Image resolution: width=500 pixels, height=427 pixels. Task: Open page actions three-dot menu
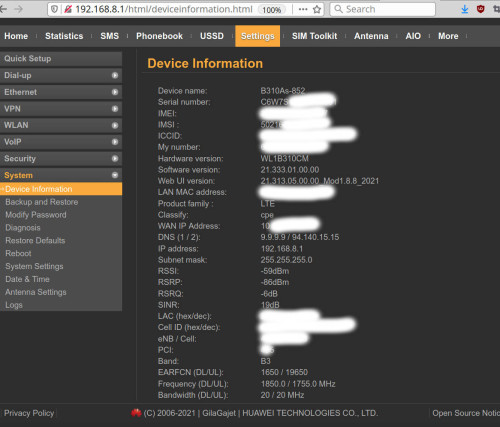303,9
